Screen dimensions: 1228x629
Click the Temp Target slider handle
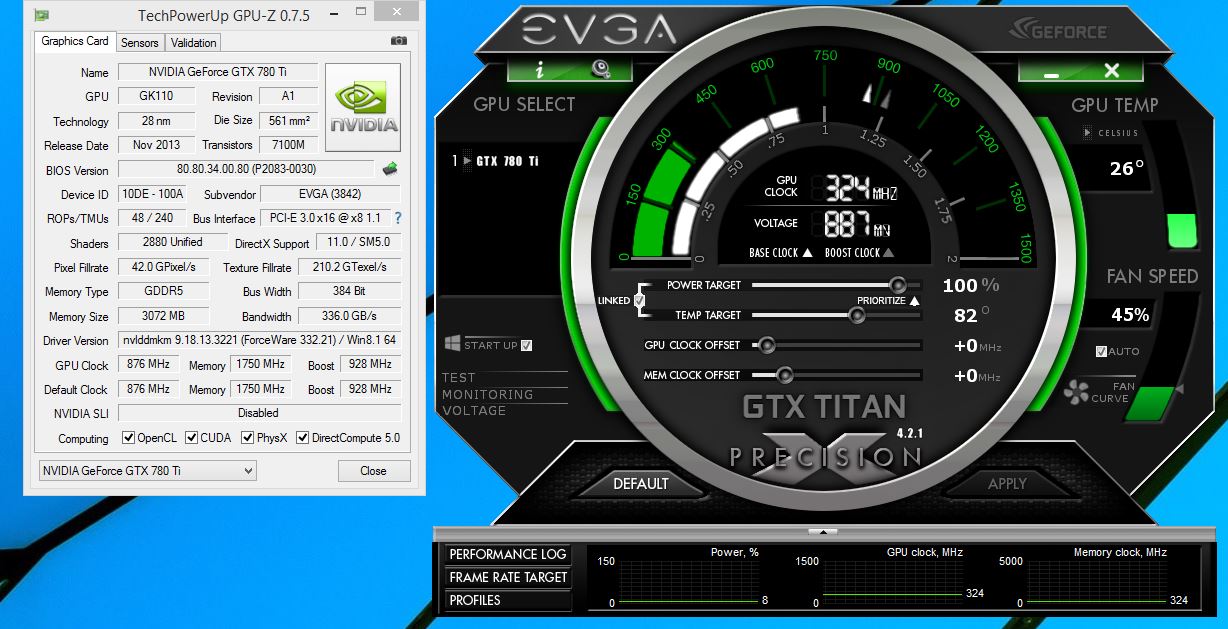pyautogui.click(x=856, y=315)
